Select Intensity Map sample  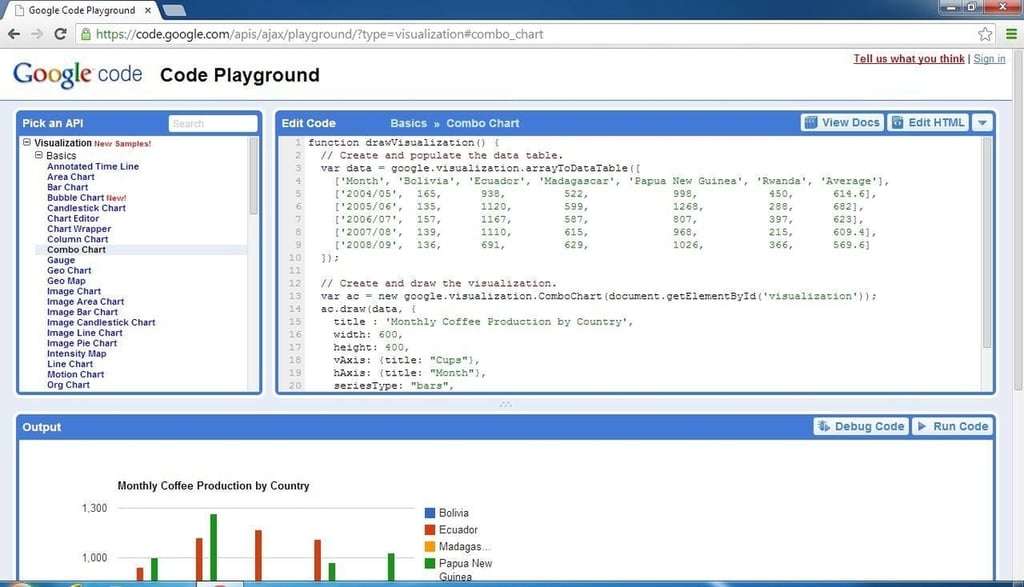(76, 354)
